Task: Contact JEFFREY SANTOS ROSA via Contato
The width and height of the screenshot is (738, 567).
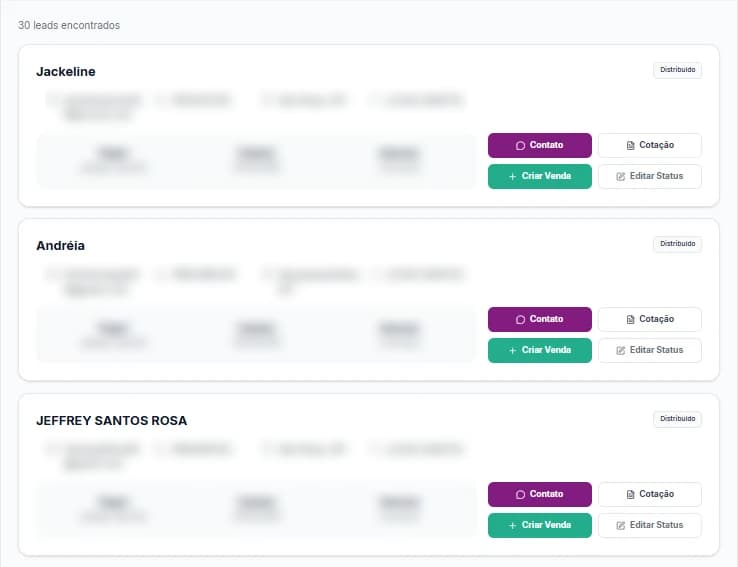Action: coord(540,494)
